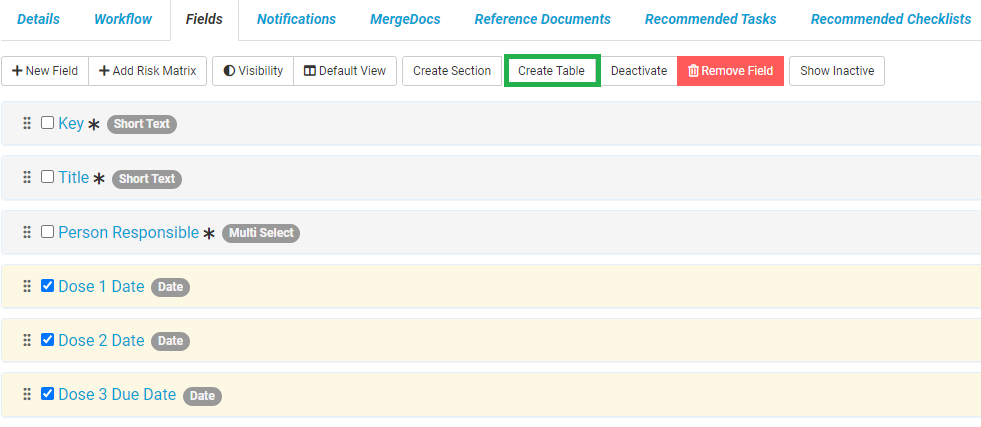Image resolution: width=981 pixels, height=427 pixels.
Task: Open the Workflow tab
Action: [123, 19]
